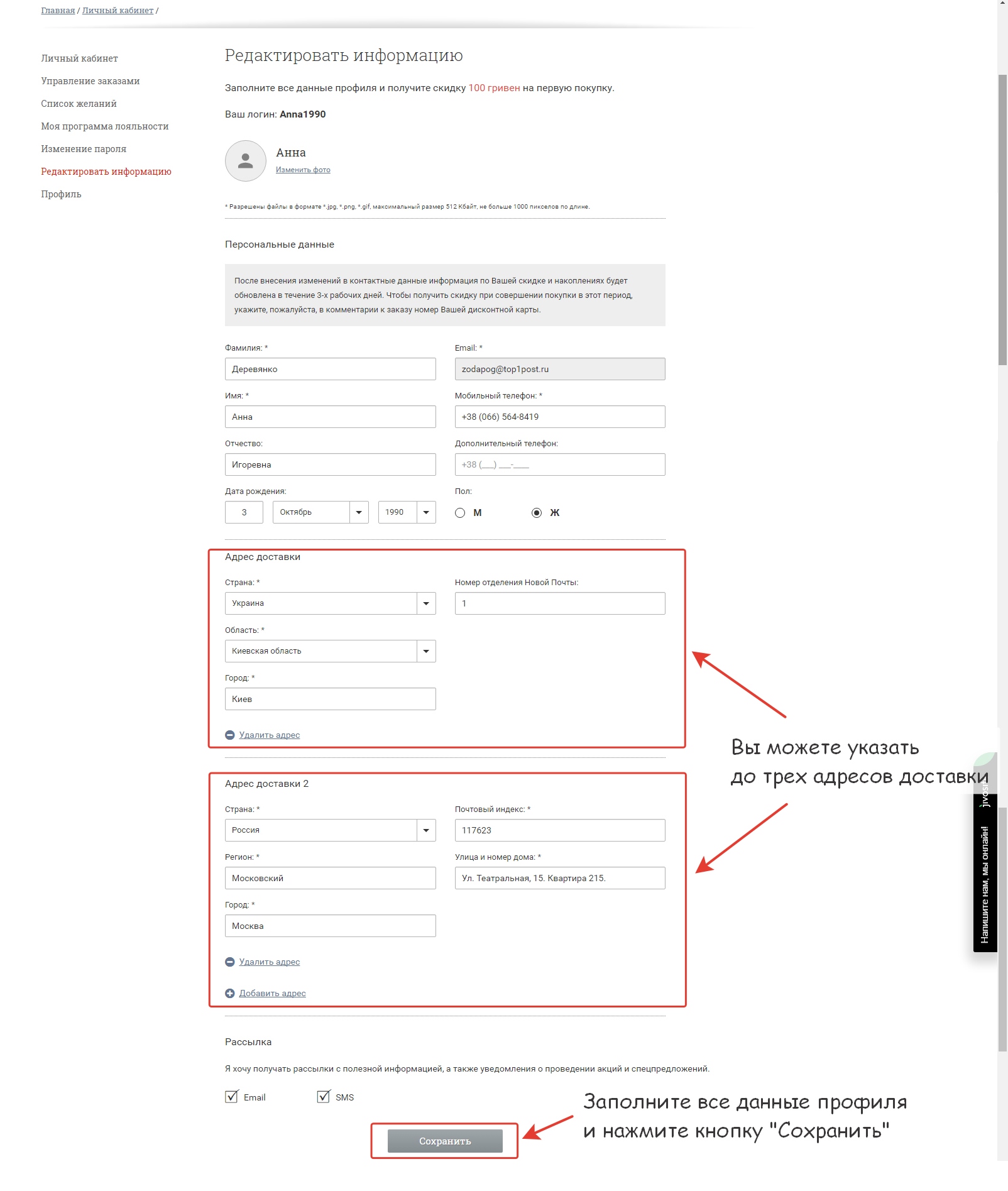
Task: Click the Фамилия field with Деревянко
Action: (330, 369)
